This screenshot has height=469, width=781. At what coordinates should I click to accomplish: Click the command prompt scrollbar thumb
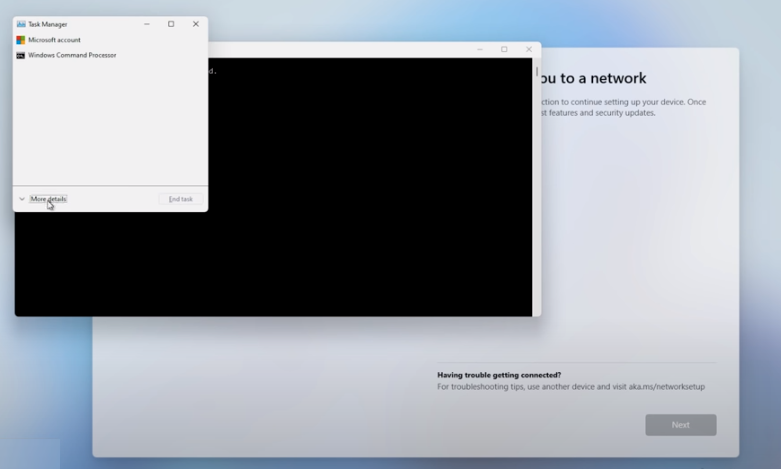(537, 72)
